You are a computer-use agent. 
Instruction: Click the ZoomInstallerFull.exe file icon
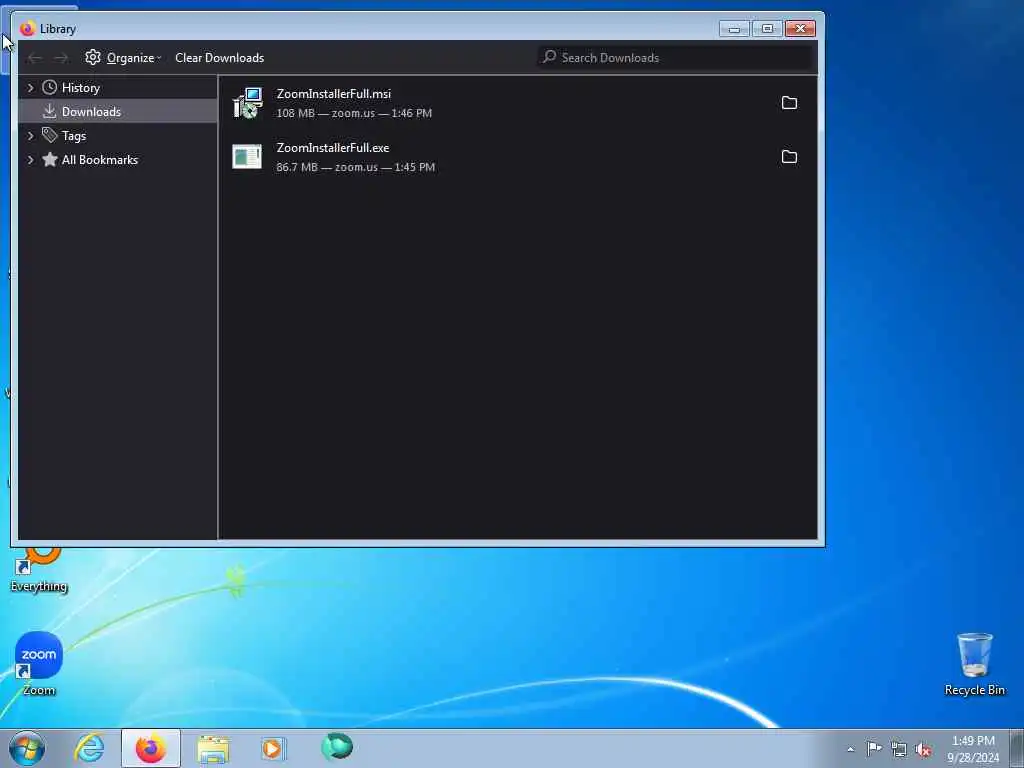[247, 157]
